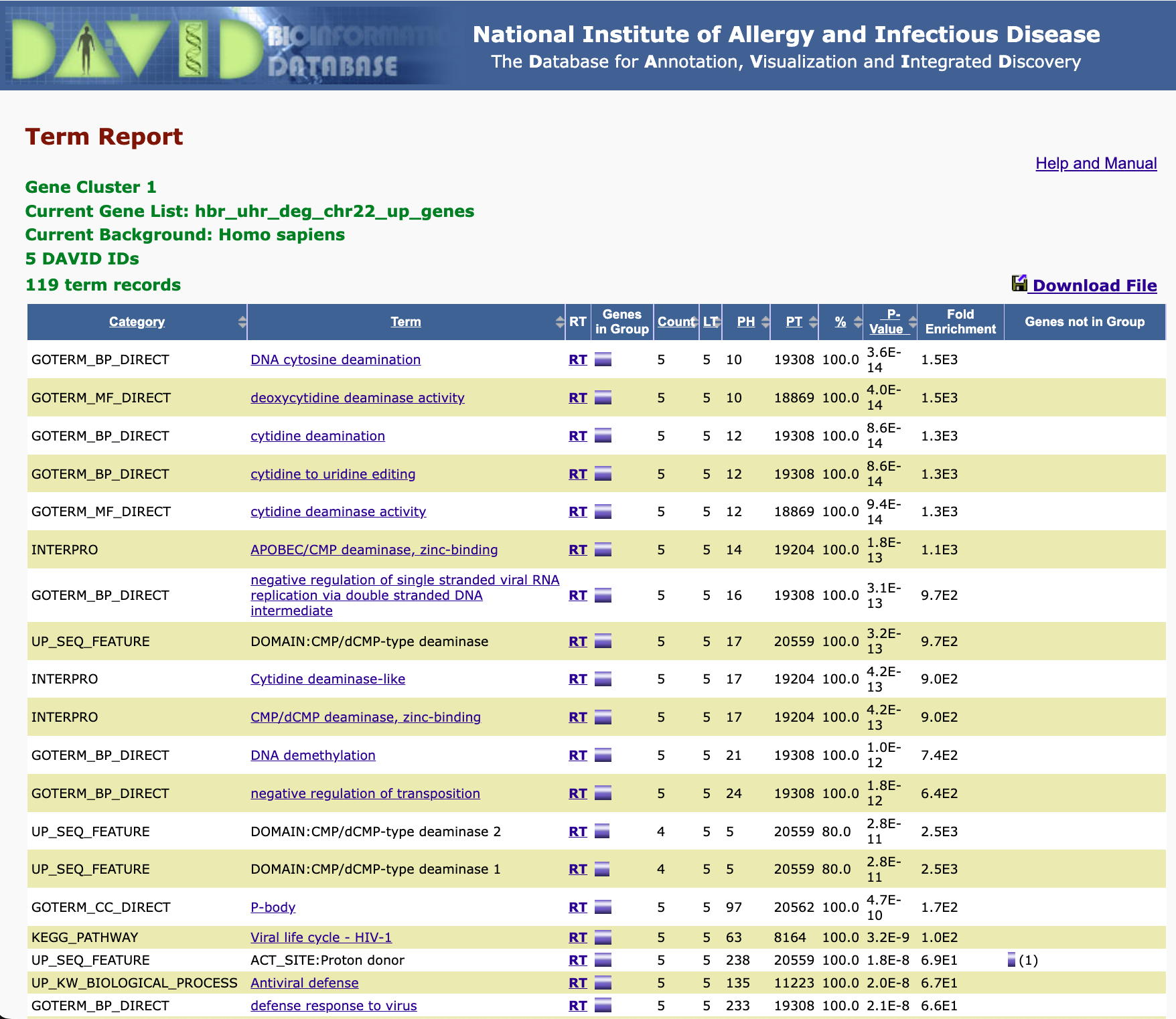
Task: Click genes bar icon for Antiviral defense row
Action: point(603,983)
